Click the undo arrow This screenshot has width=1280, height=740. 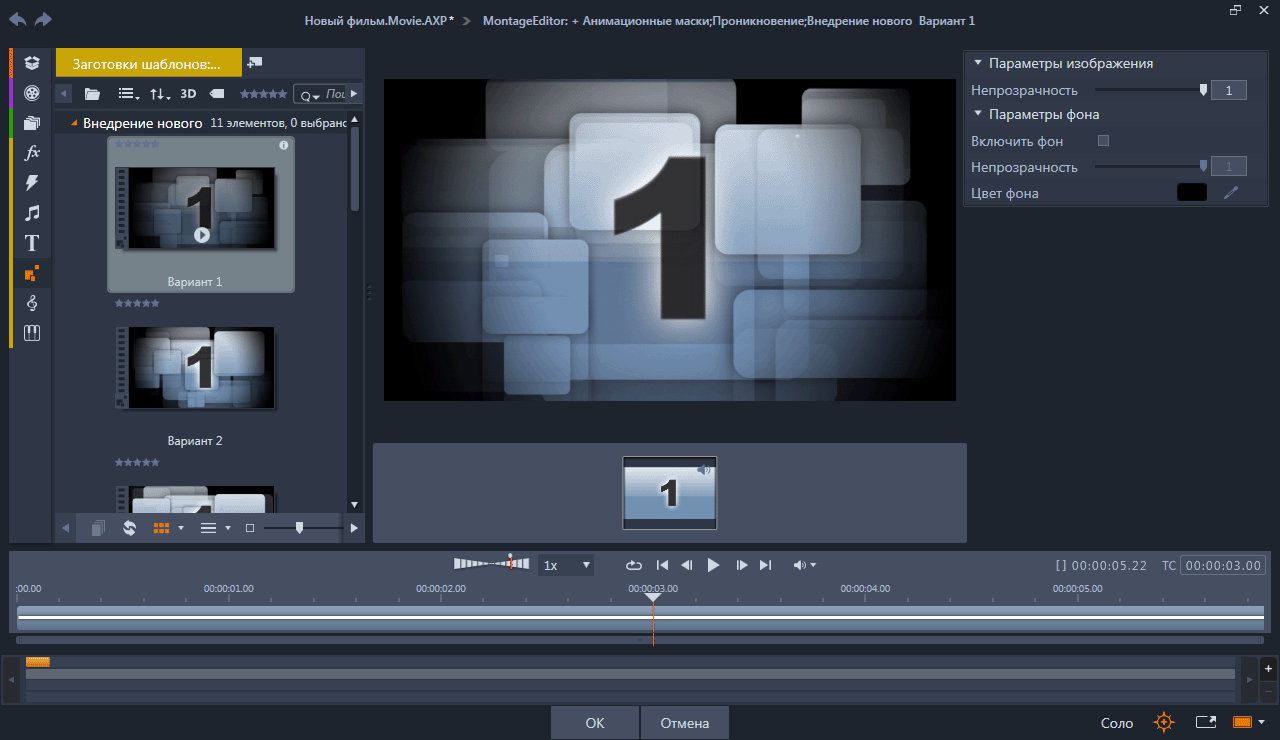coord(18,20)
